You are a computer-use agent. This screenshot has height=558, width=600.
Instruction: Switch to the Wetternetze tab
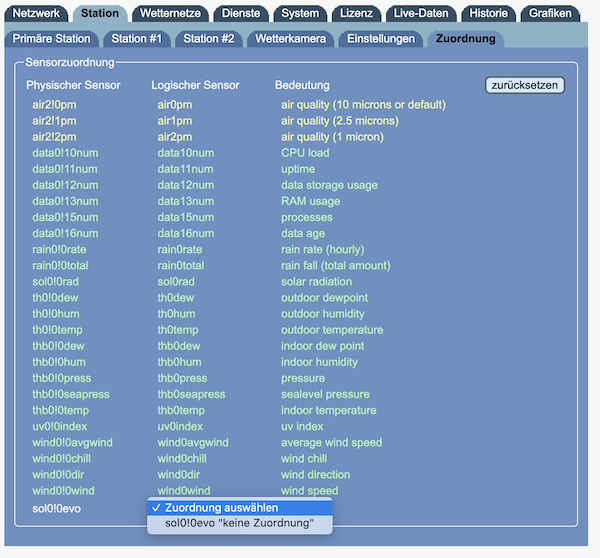pos(168,14)
